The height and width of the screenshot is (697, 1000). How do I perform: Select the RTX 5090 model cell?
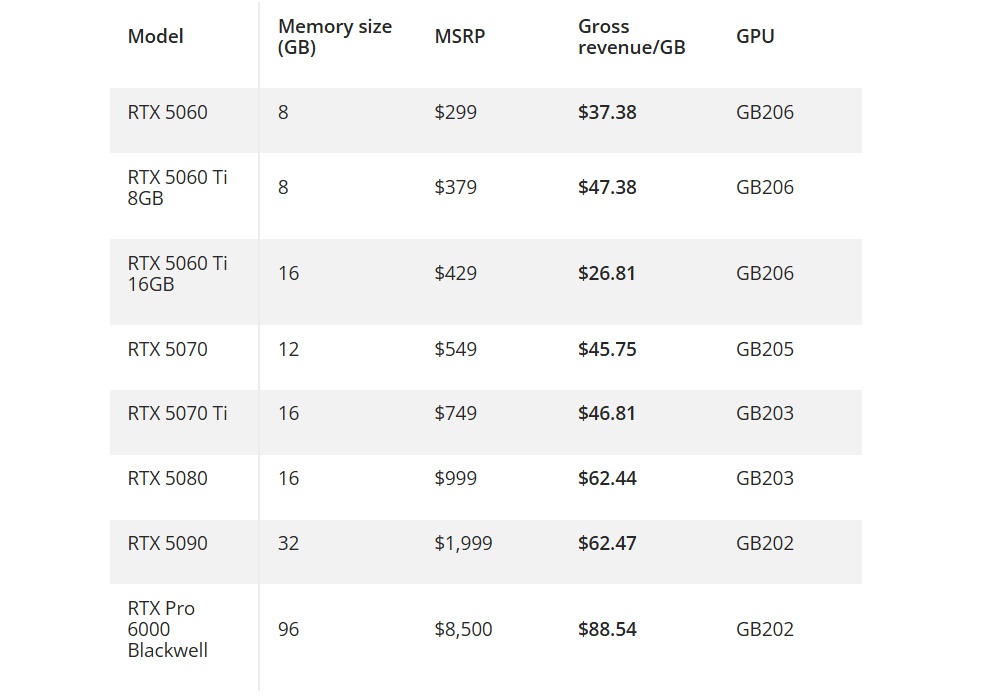click(168, 543)
